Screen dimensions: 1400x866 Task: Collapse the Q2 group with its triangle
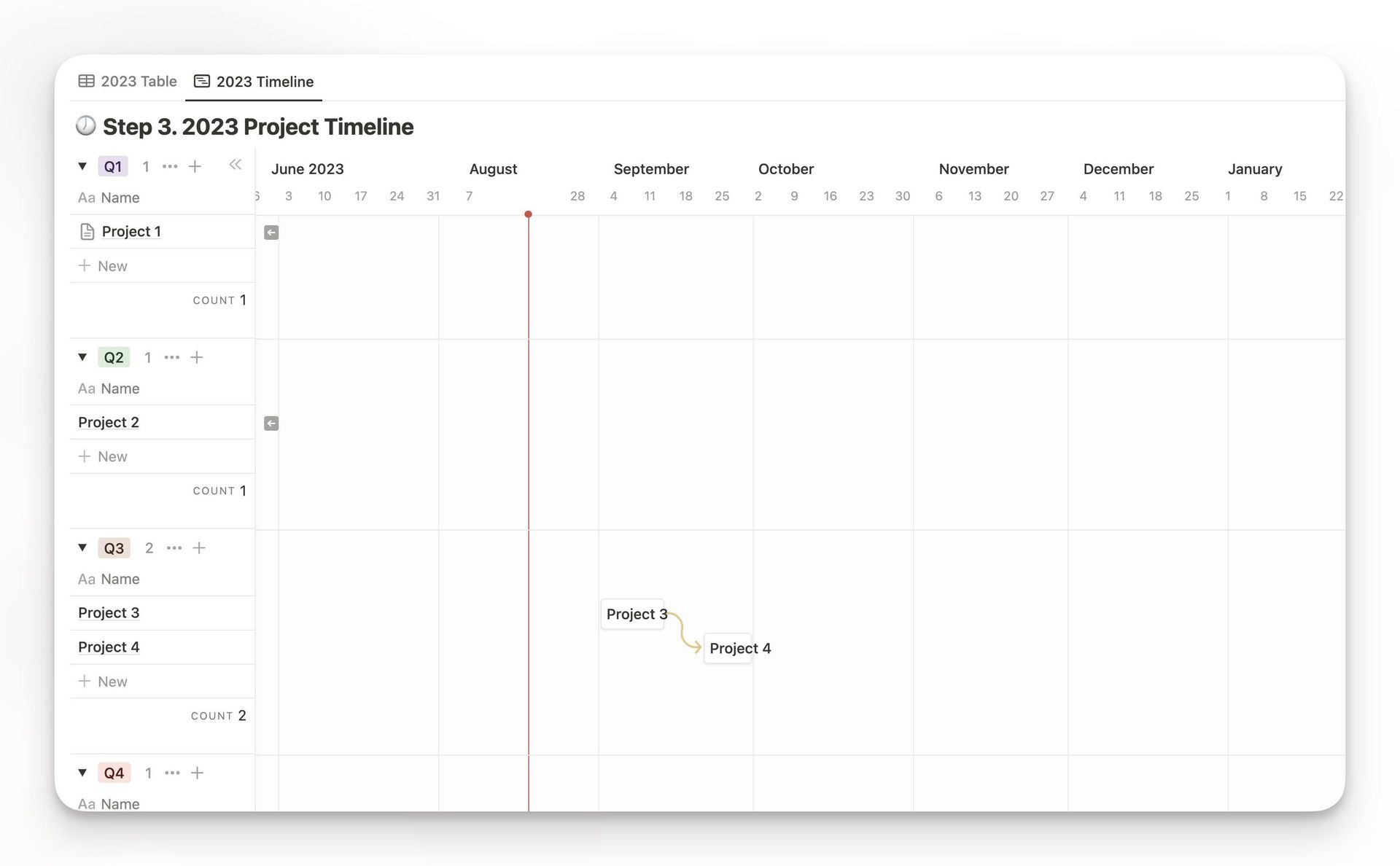(x=82, y=357)
